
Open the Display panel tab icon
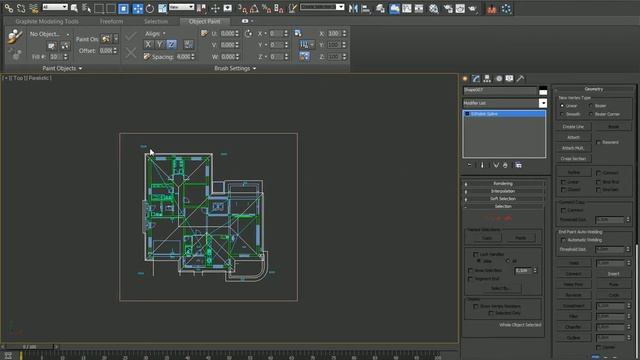pos(509,78)
